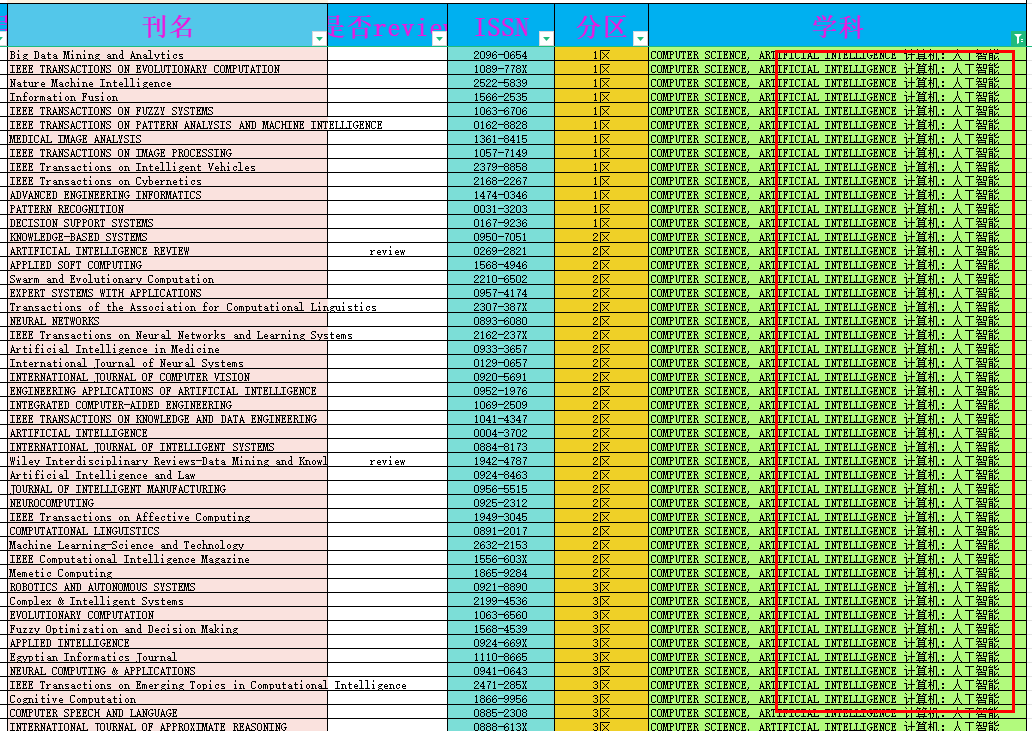Select ISSN cell '2096-0654'

click(501, 55)
